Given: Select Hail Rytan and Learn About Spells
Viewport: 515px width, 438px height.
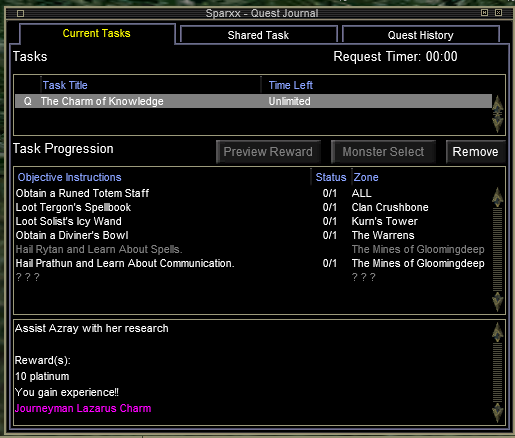Looking at the screenshot, I should coord(99,249).
